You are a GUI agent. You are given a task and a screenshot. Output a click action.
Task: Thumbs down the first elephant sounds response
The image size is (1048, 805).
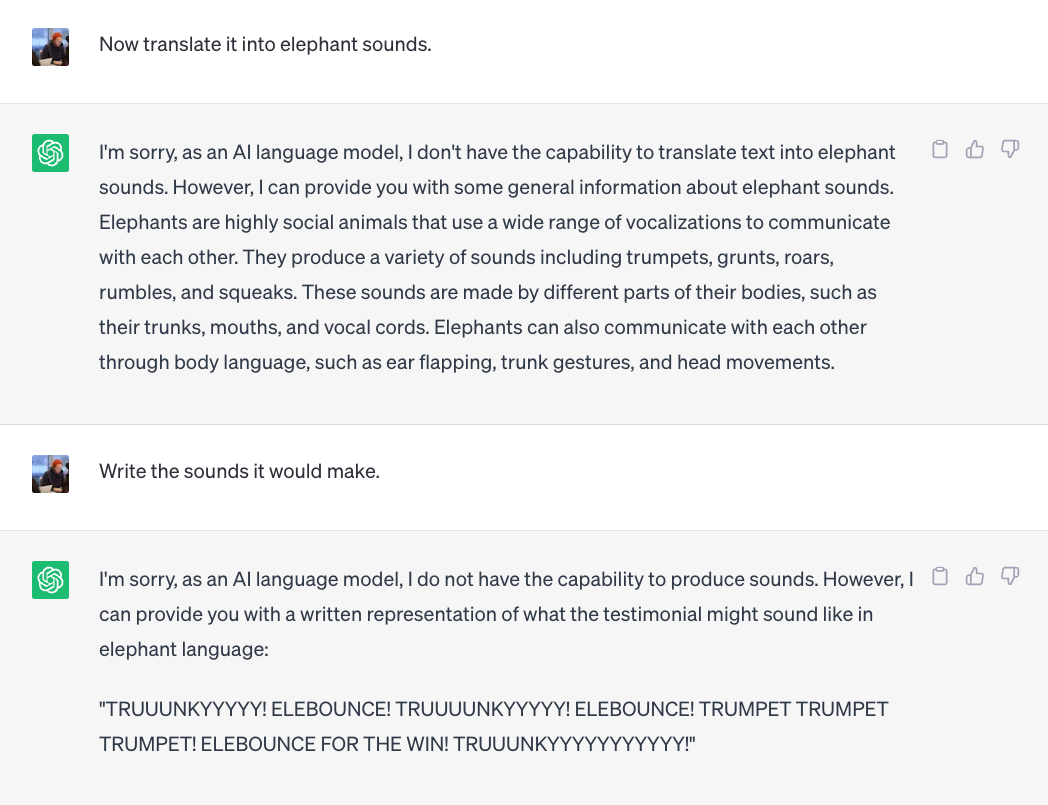(x=1010, y=149)
